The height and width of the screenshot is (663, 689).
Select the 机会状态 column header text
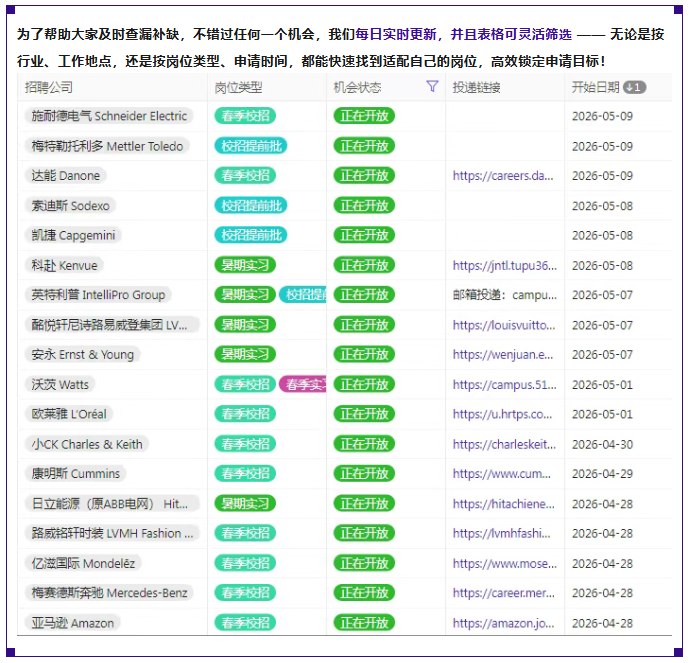click(357, 87)
